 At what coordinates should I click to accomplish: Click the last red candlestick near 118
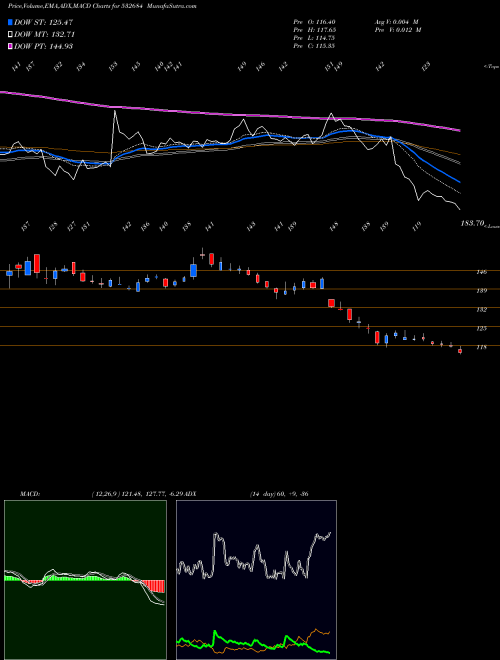tap(460, 350)
